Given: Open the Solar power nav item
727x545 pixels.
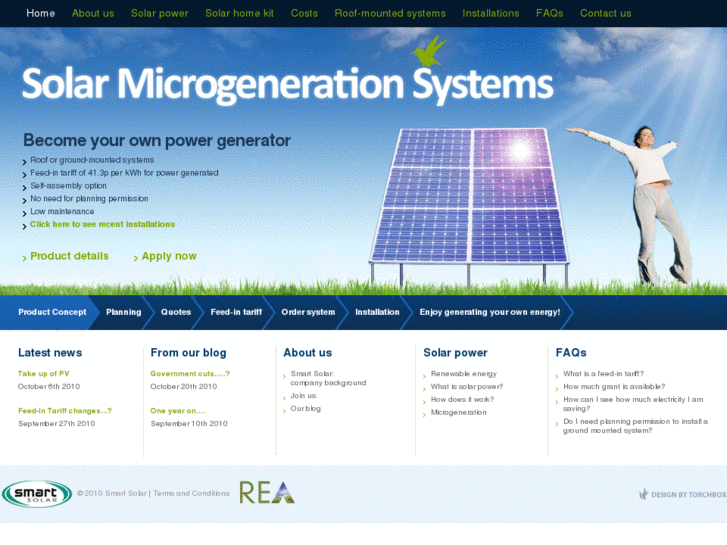Looking at the screenshot, I should click(159, 13).
